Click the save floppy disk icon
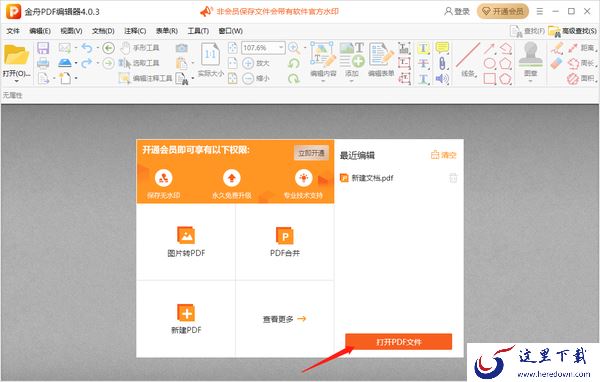Image resolution: width=600 pixels, height=382 pixels. click(x=43, y=48)
